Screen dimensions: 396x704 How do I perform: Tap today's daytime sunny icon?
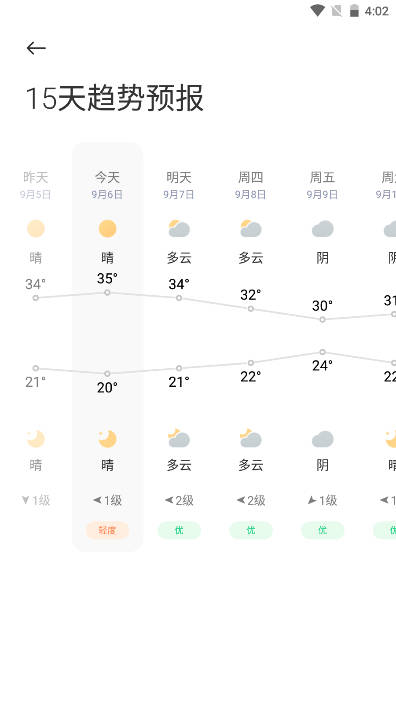[x=107, y=229]
